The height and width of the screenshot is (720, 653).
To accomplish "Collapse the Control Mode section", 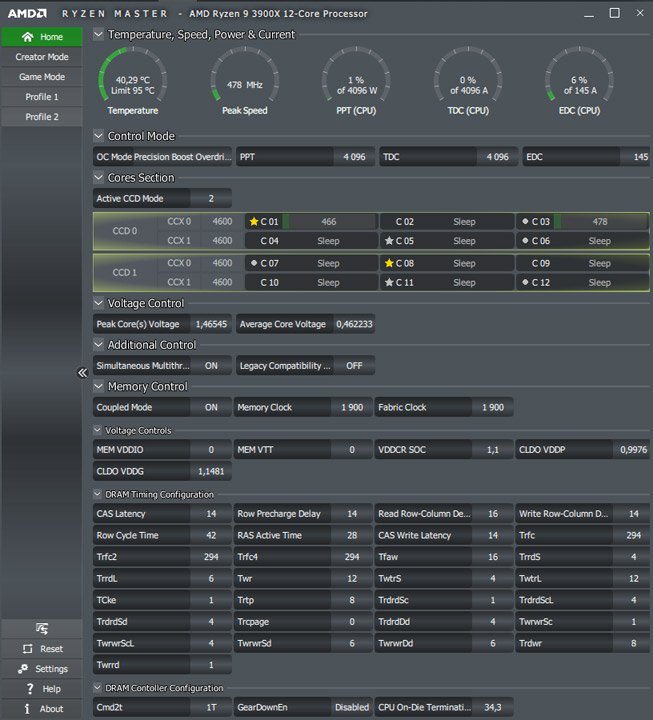I will [98, 136].
